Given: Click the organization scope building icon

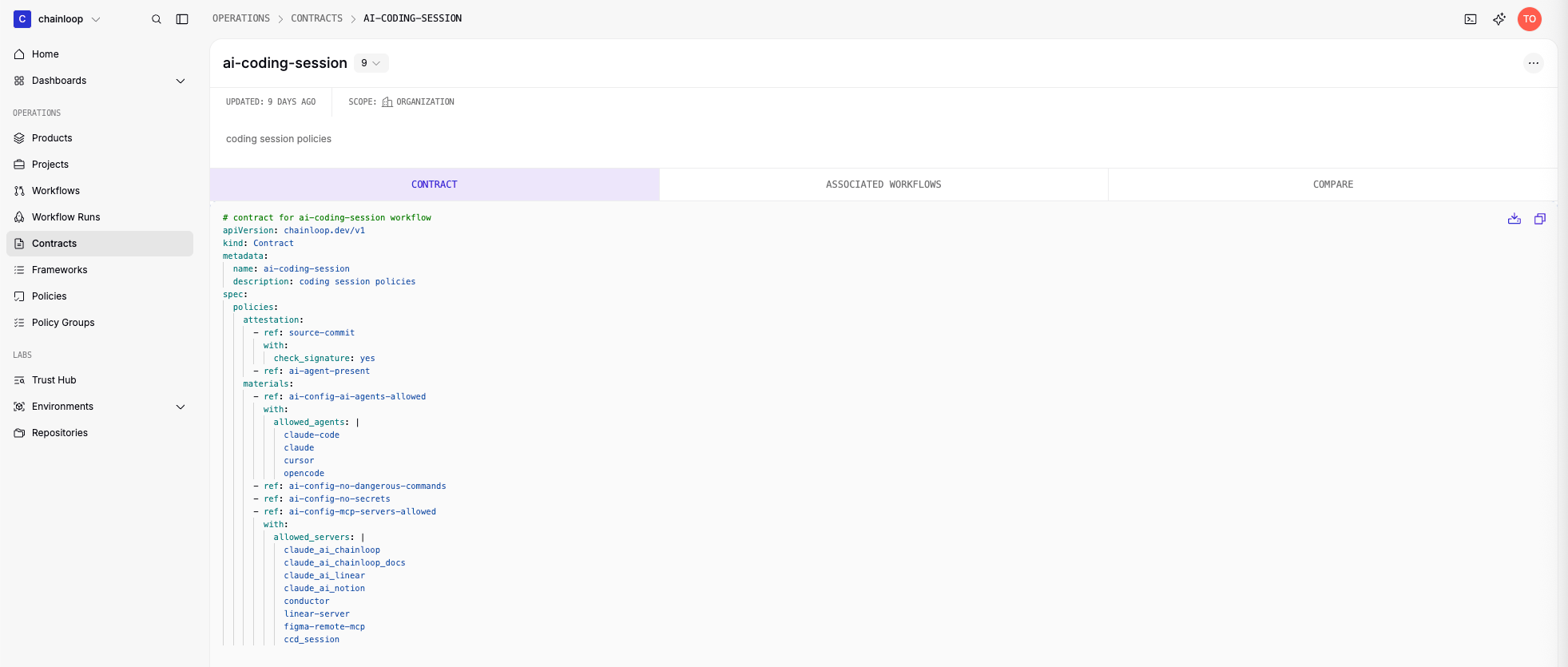Looking at the screenshot, I should (387, 102).
